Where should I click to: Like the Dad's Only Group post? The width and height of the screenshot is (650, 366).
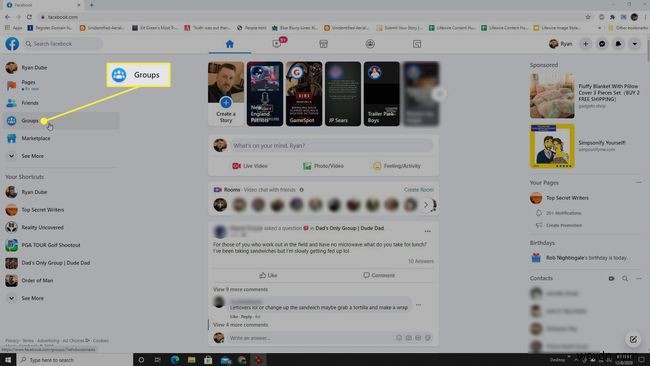tap(268, 275)
